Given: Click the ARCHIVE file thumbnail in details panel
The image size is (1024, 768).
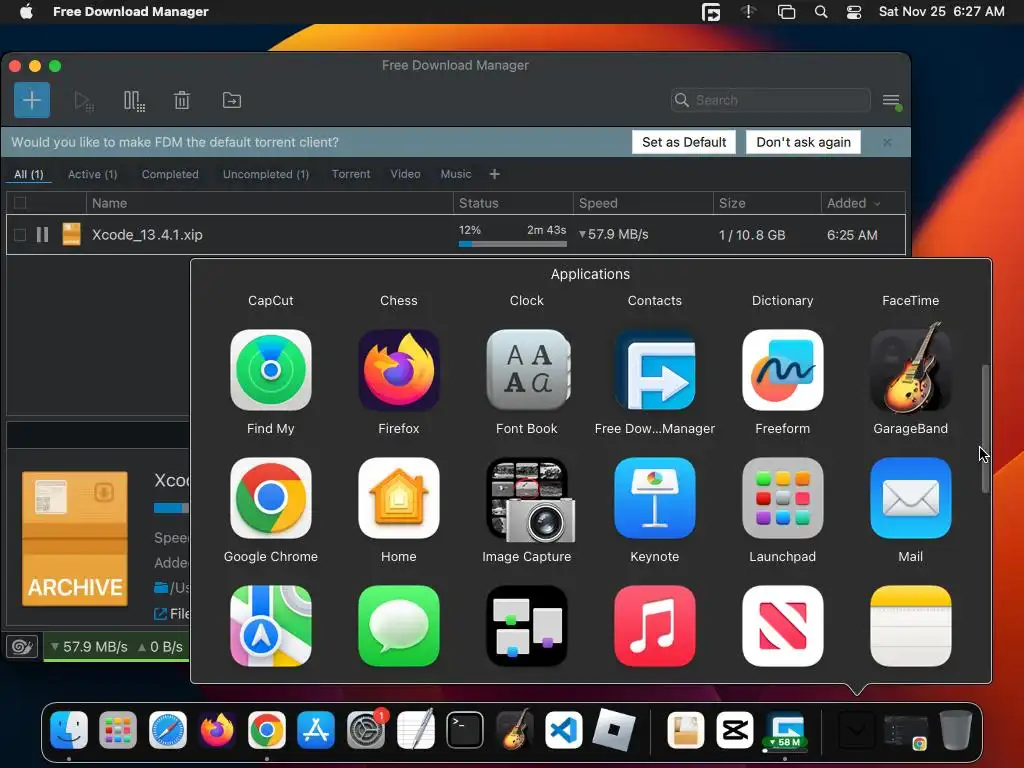Looking at the screenshot, I should click(x=74, y=538).
